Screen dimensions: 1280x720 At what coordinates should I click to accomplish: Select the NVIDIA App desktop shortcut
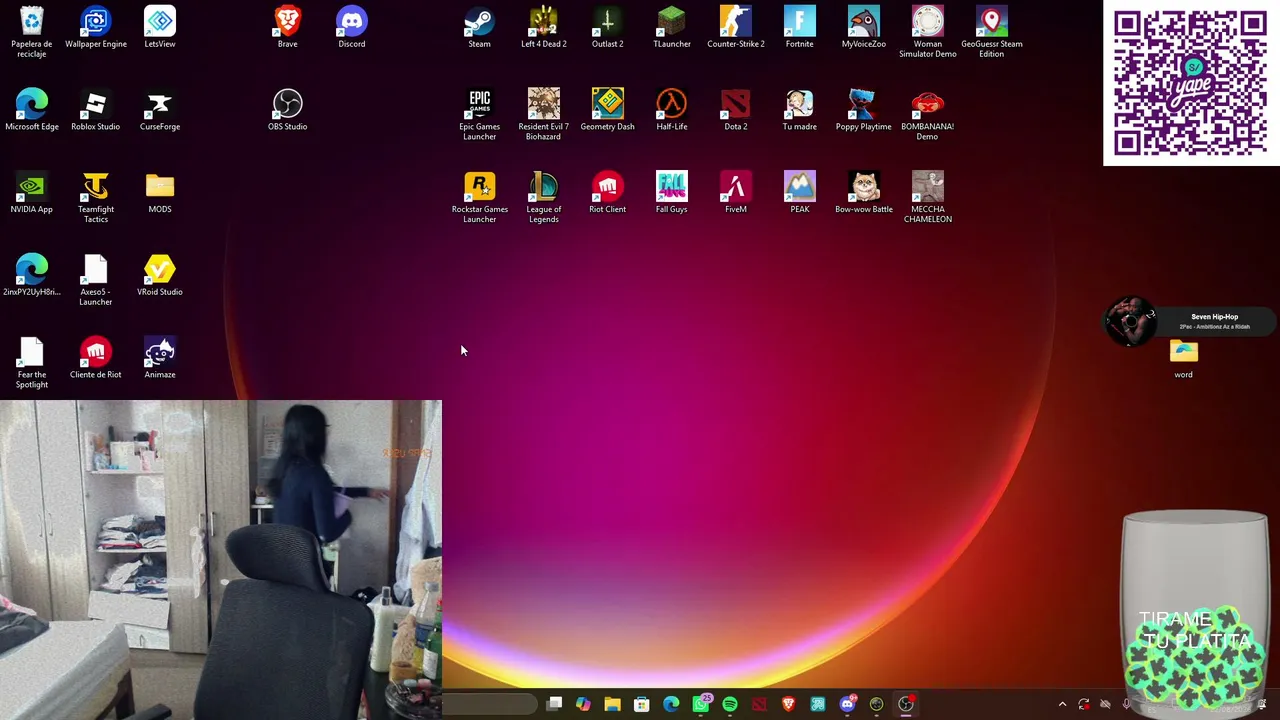[32, 193]
